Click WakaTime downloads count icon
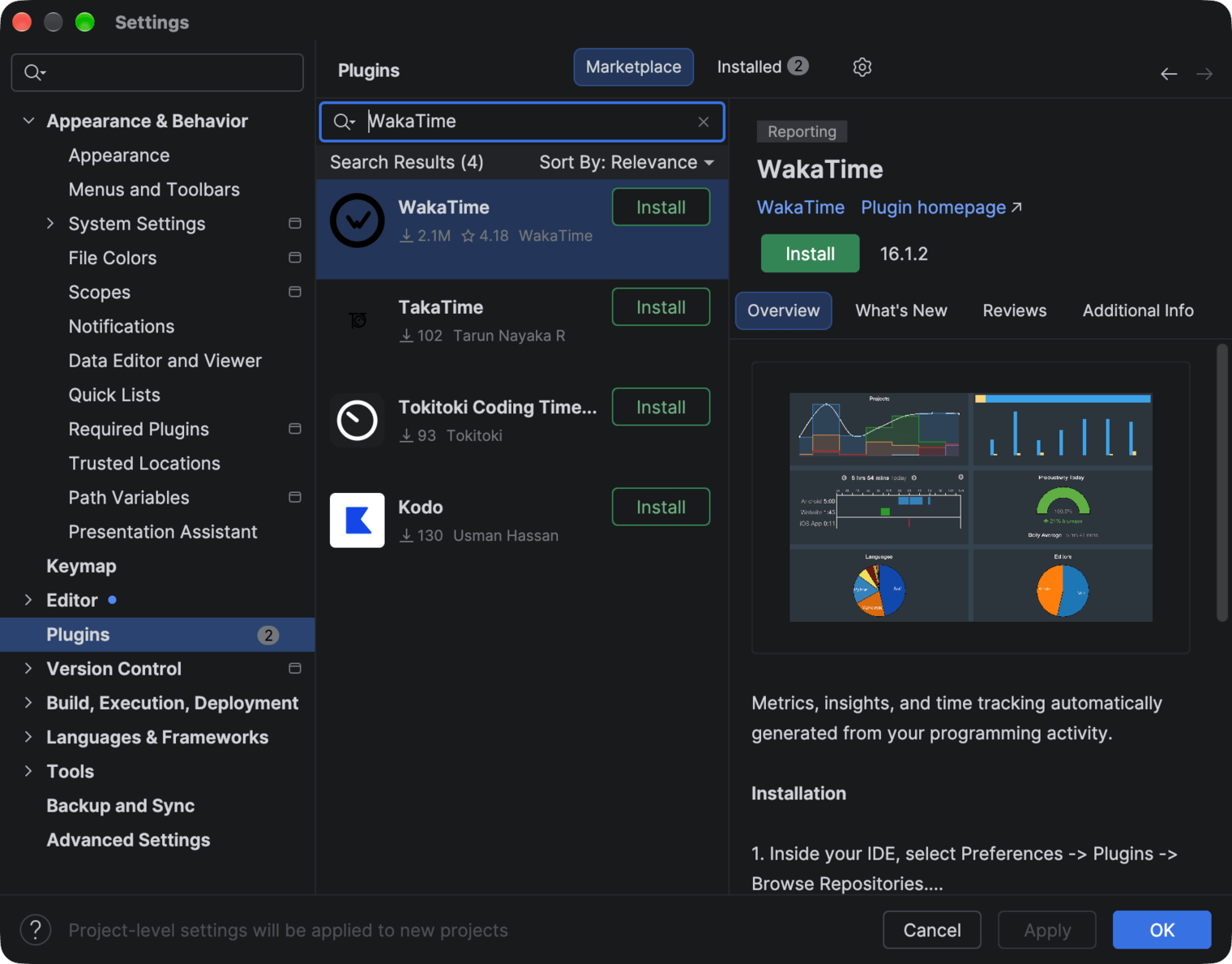The height and width of the screenshot is (964, 1232). pyautogui.click(x=407, y=236)
